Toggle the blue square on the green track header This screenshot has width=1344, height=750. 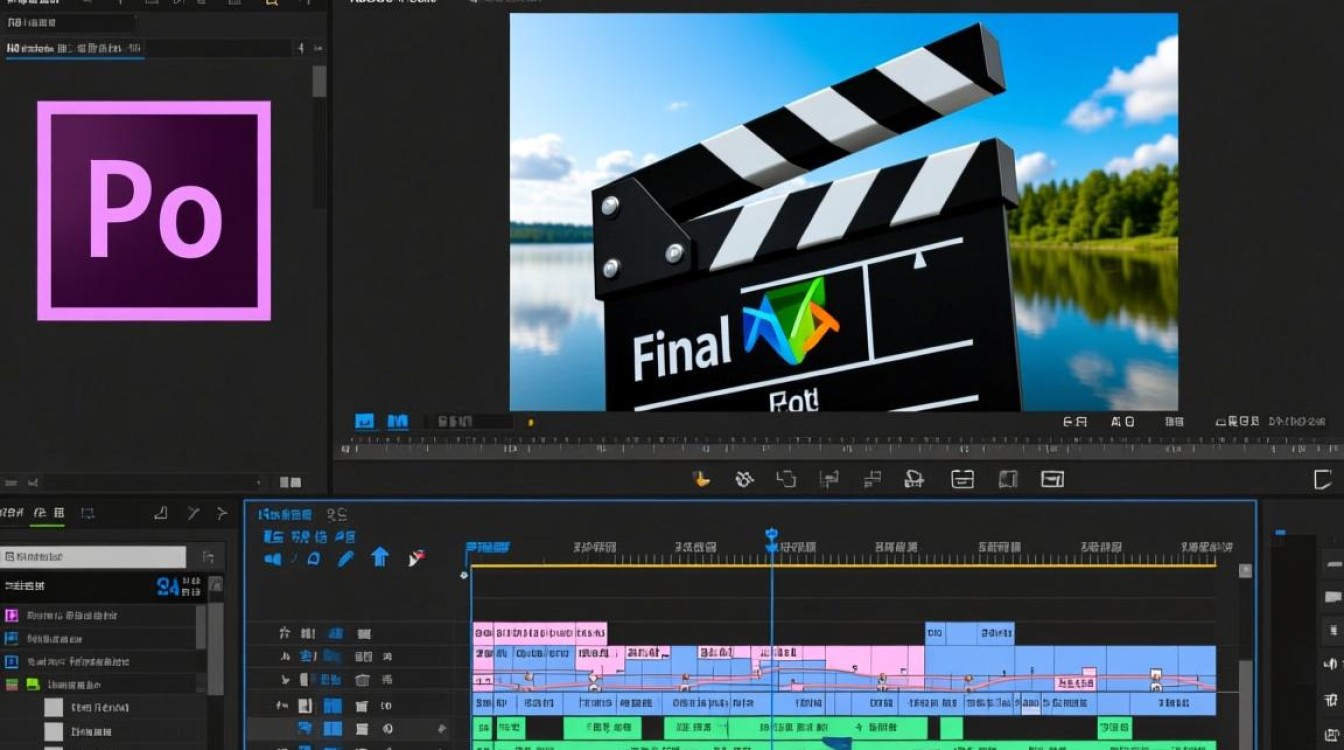pyautogui.click(x=333, y=730)
